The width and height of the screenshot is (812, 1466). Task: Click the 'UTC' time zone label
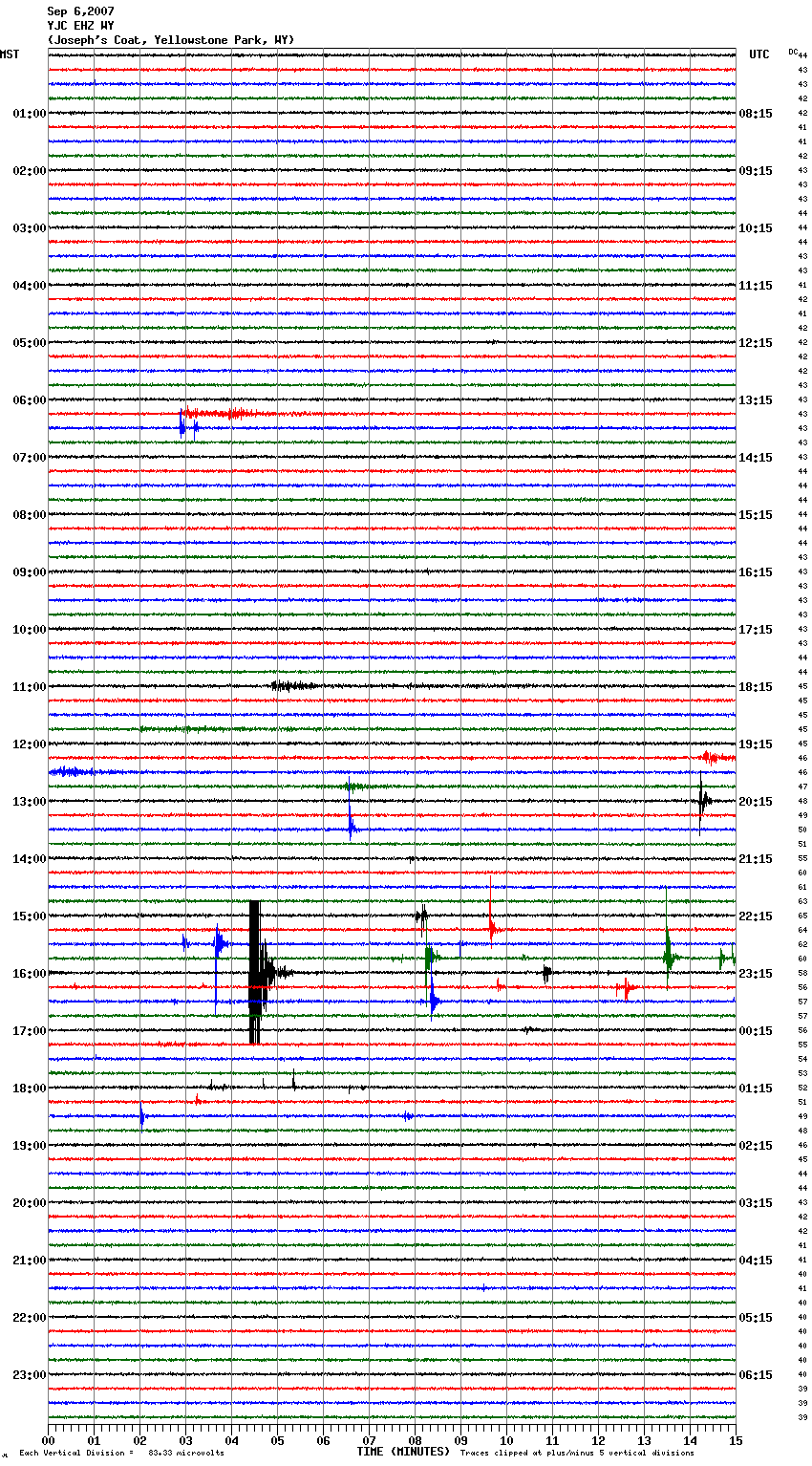(759, 54)
